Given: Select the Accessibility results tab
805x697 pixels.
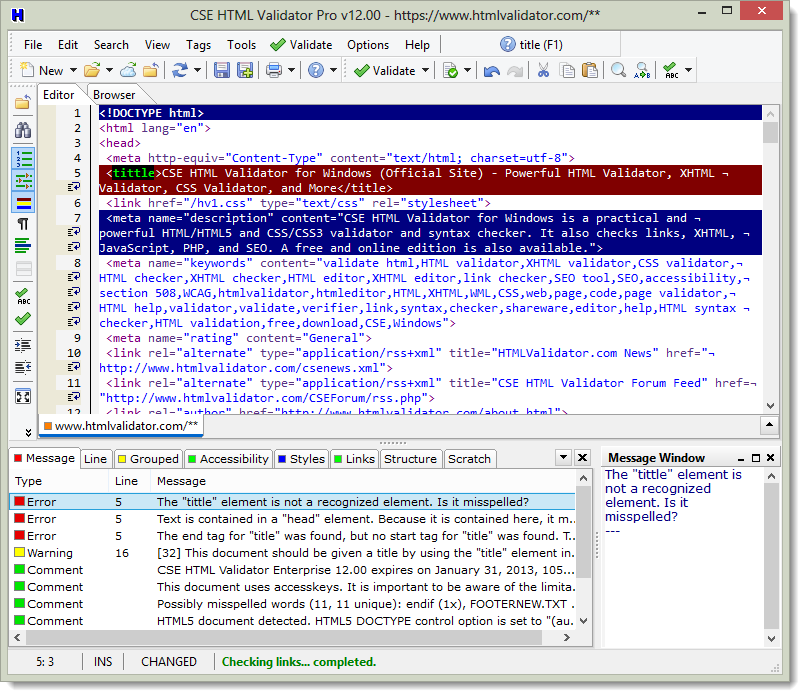Looking at the screenshot, I should 228,458.
